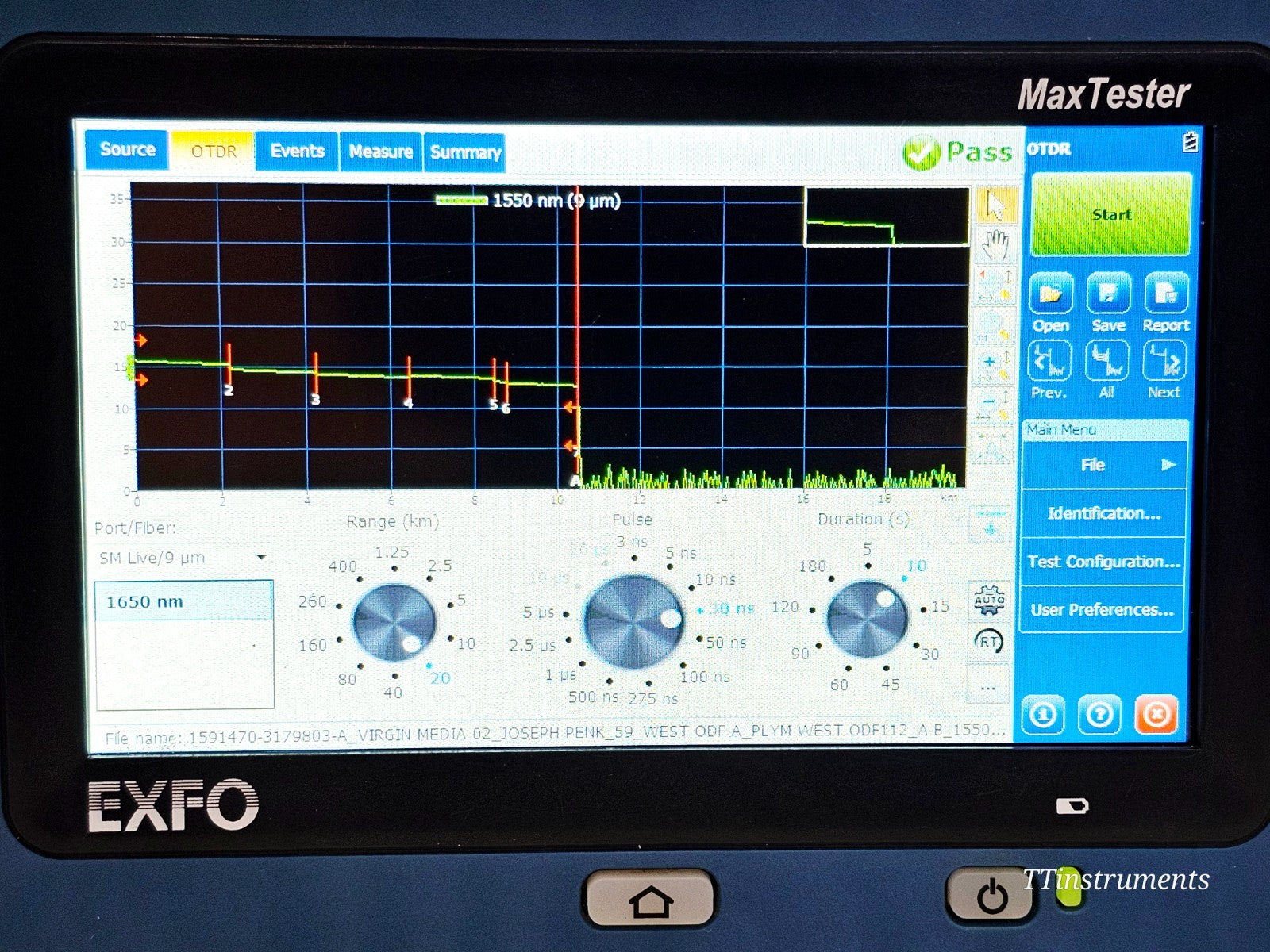Select the 1650 nm wavelength entry
This screenshot has height=952, width=1270.
pyautogui.click(x=184, y=601)
